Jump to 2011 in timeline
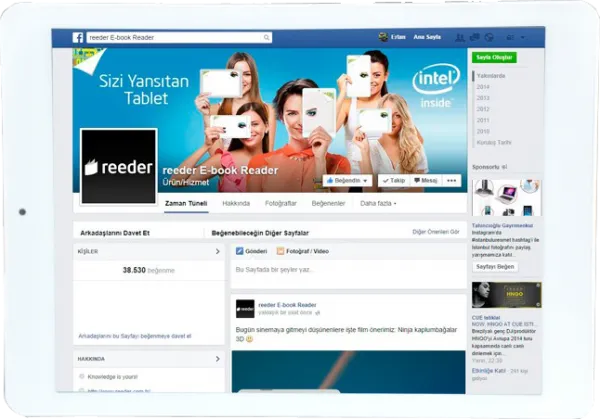This screenshot has width=600, height=419. coord(483,120)
